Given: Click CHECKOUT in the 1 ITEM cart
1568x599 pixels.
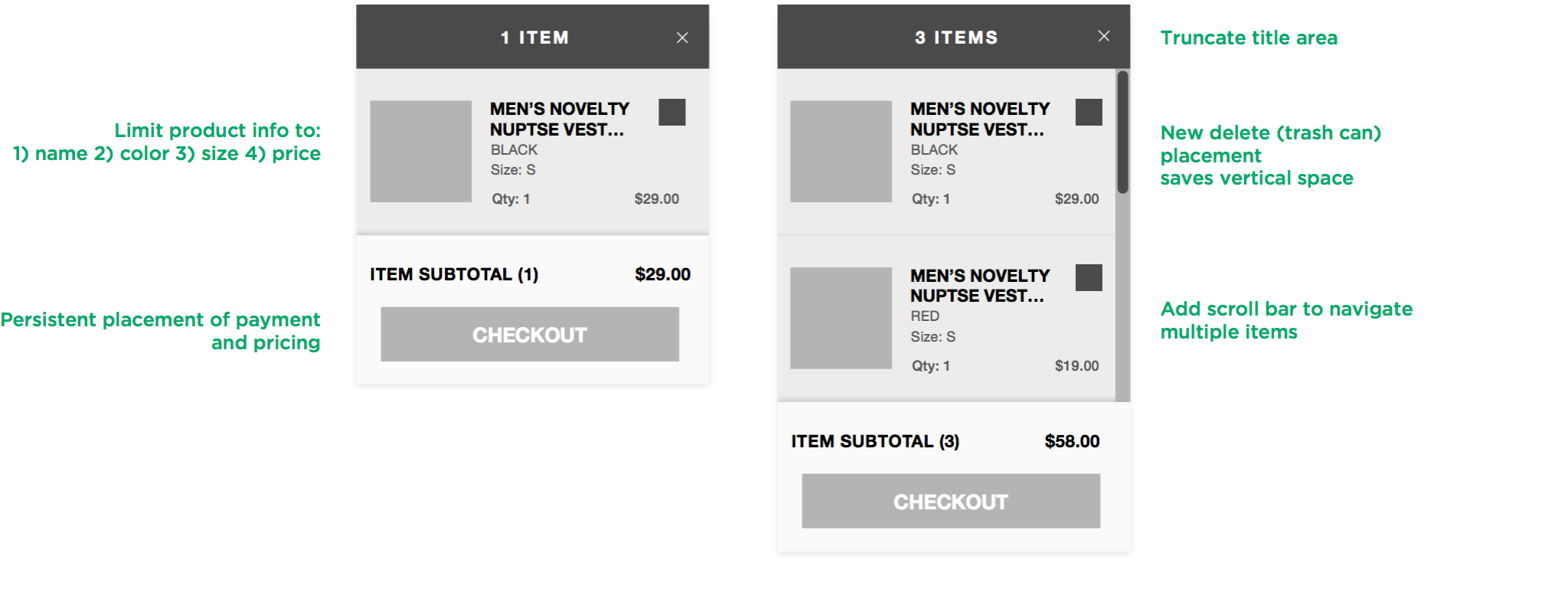Looking at the screenshot, I should [530, 334].
